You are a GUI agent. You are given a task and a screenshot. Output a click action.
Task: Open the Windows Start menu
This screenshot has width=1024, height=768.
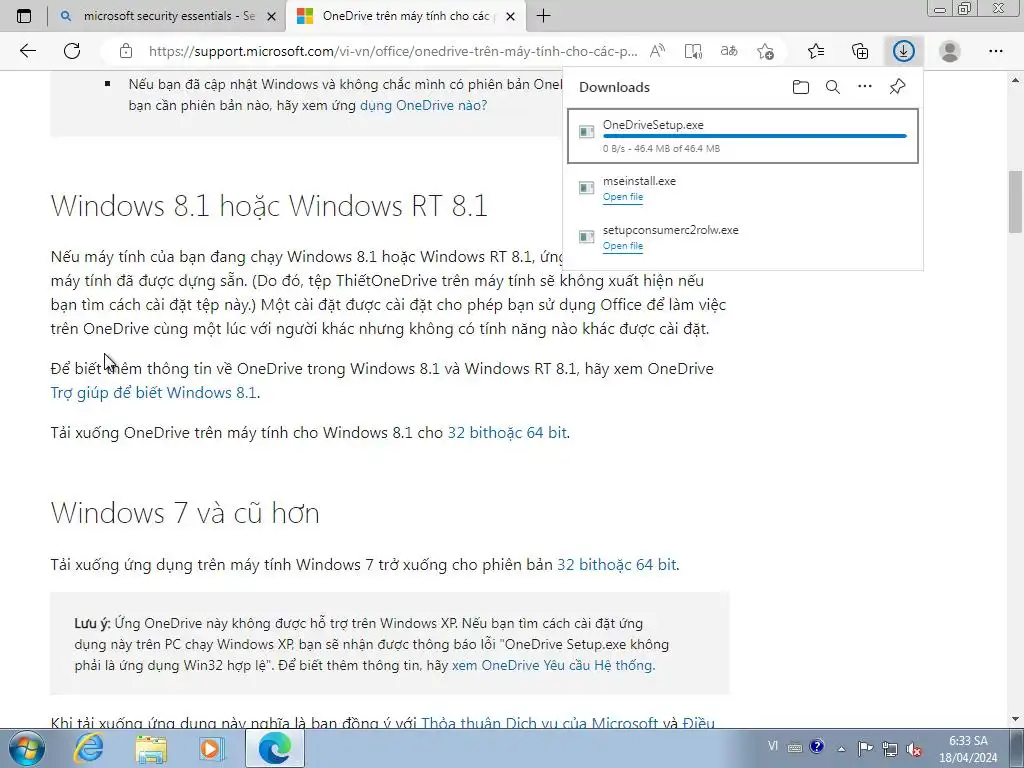click(x=27, y=748)
